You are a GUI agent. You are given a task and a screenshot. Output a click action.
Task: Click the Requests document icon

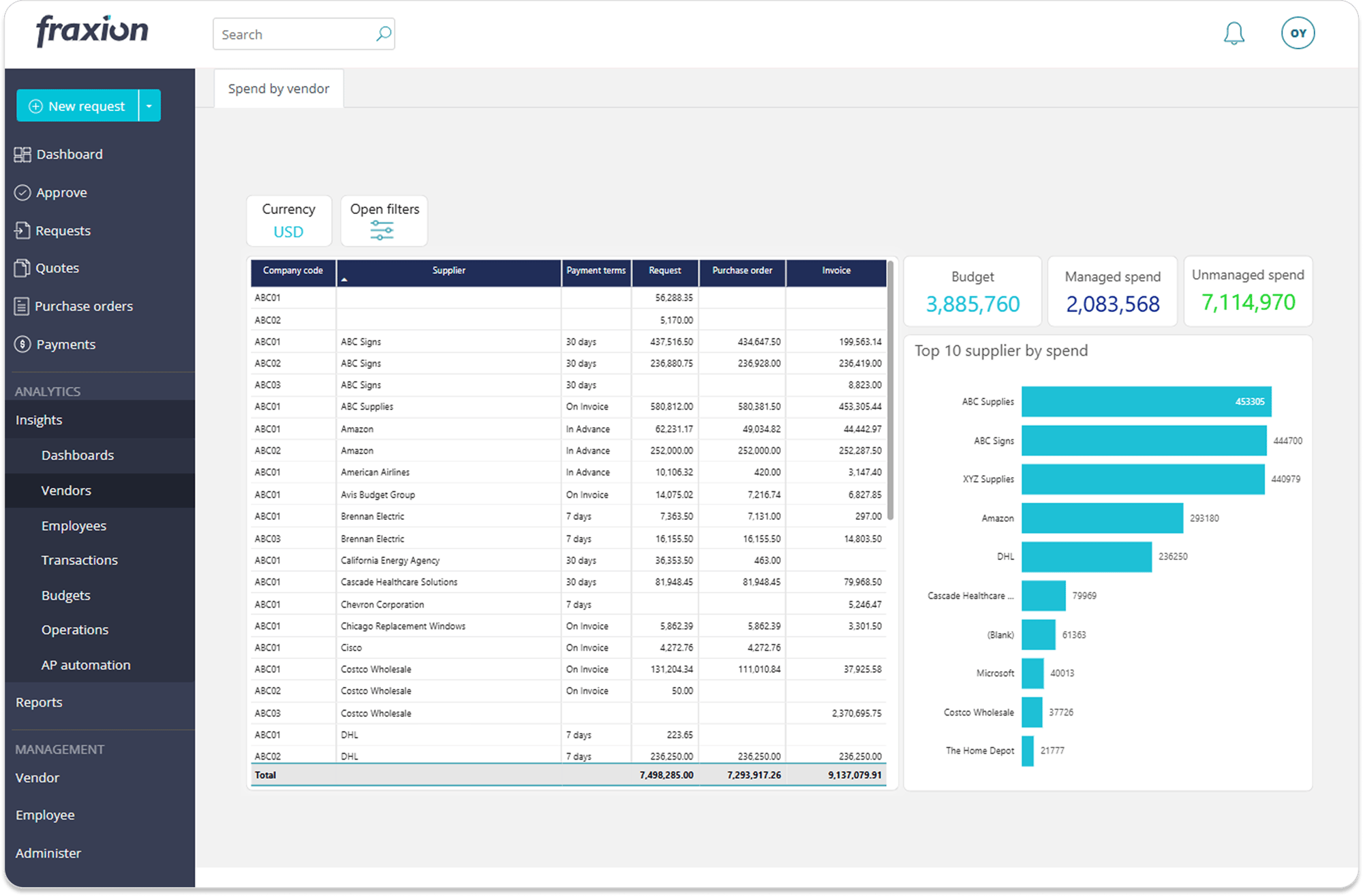(24, 230)
